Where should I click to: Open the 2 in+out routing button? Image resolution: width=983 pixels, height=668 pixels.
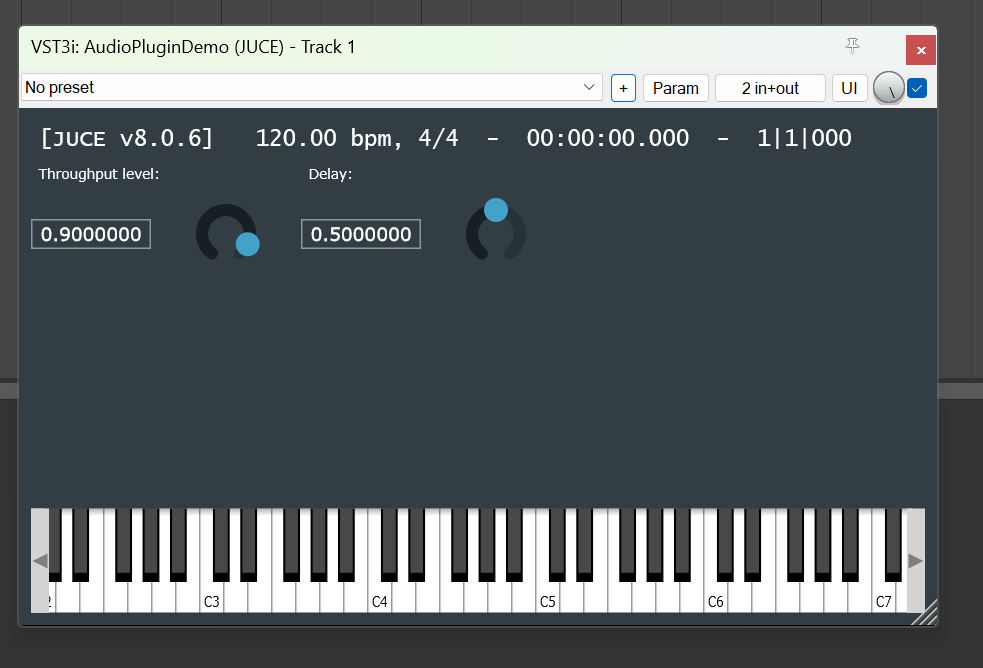pos(770,88)
